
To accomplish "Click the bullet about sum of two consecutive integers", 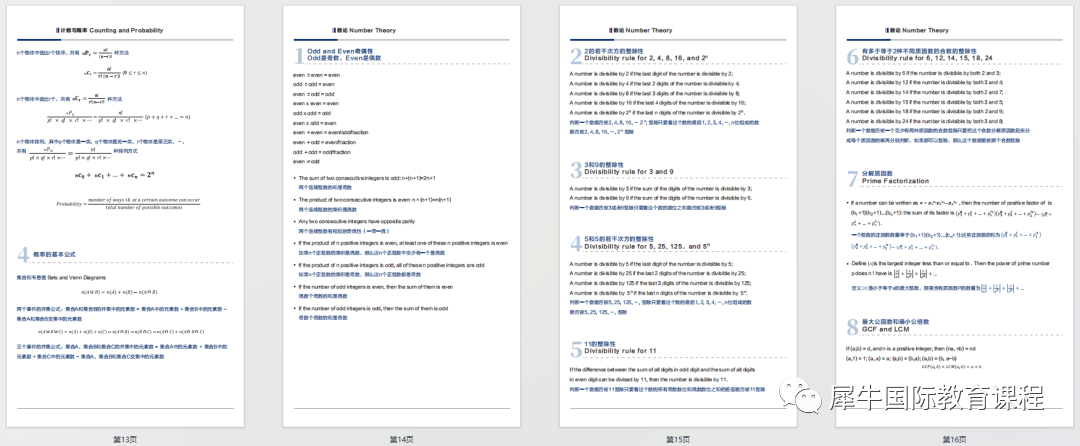I will click(x=366, y=178).
